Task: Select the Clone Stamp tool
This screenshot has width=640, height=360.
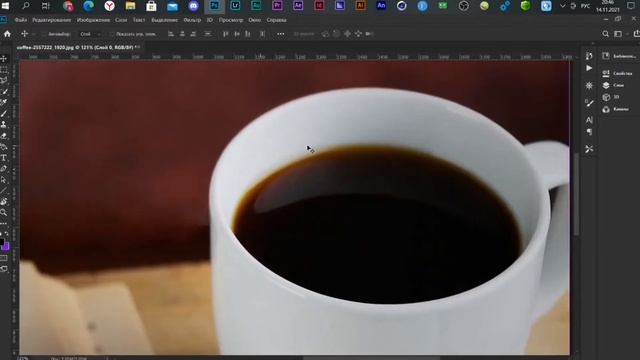Action: (4, 124)
